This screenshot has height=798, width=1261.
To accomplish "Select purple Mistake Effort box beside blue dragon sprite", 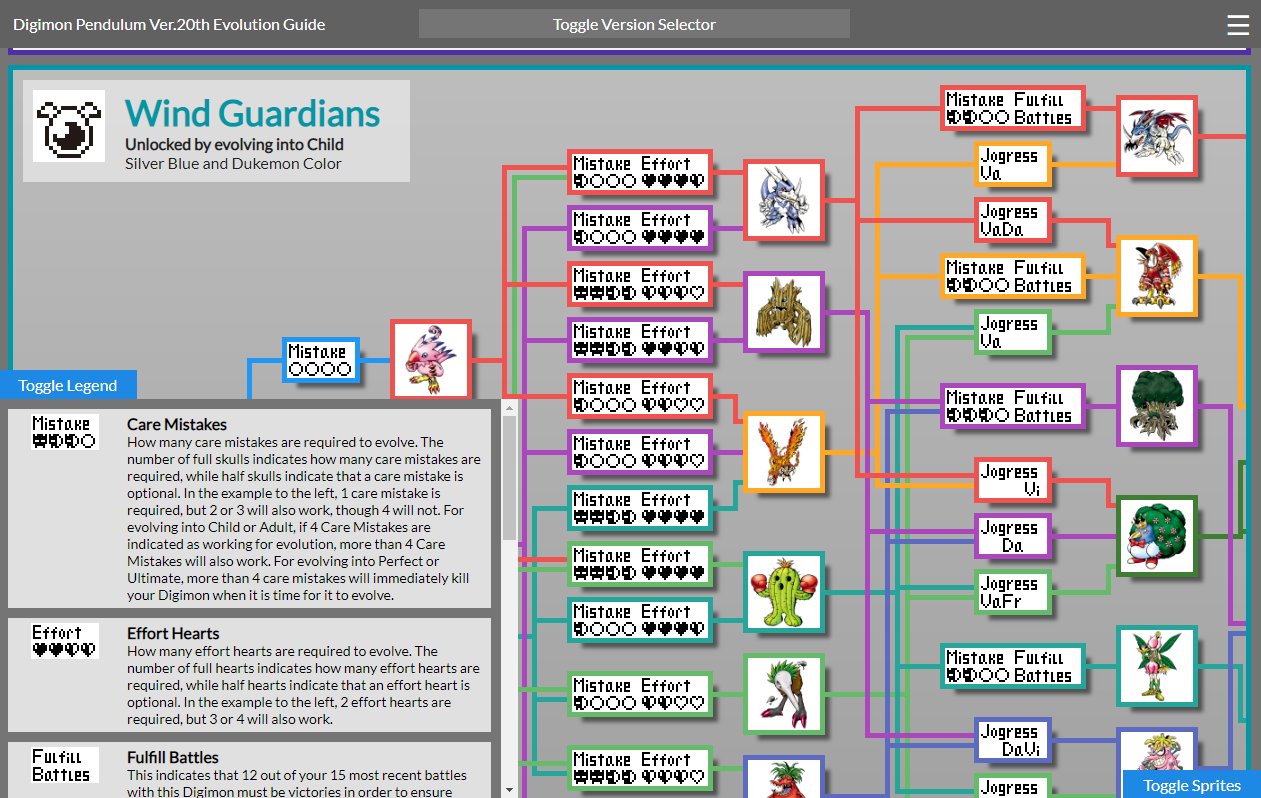I will (x=640, y=229).
